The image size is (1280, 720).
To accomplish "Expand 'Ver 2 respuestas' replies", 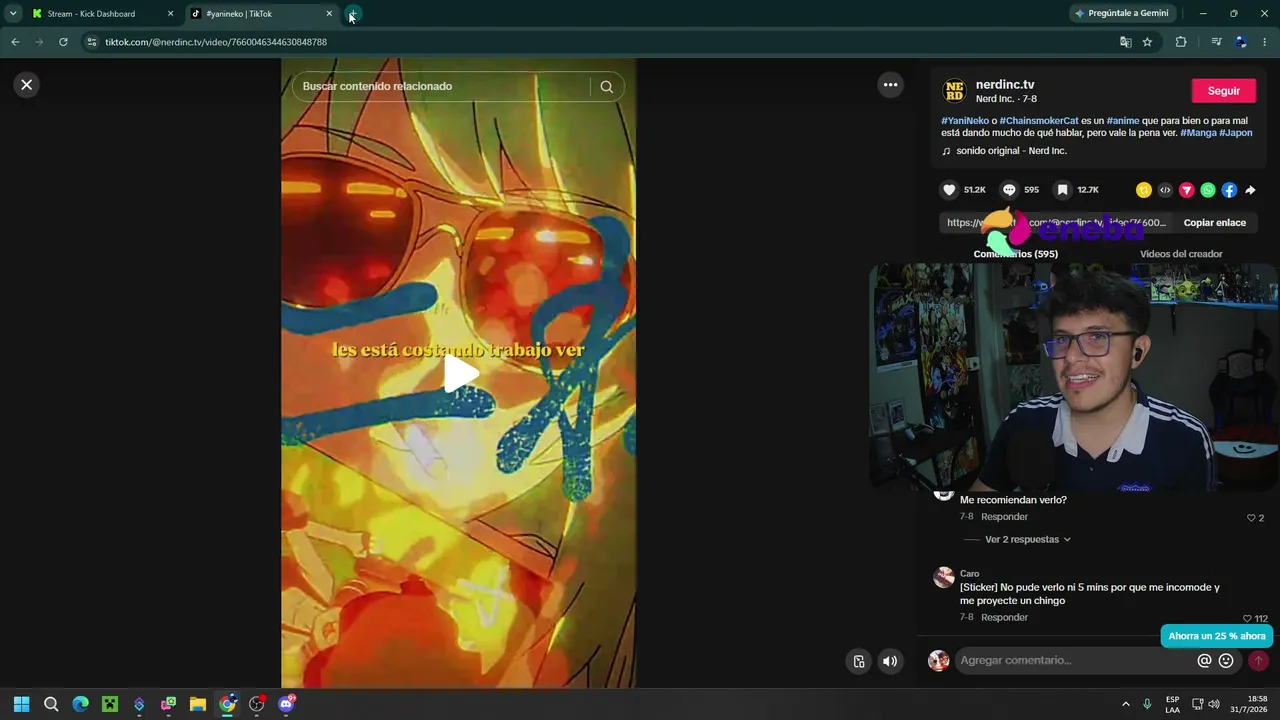I will click(x=1028, y=540).
